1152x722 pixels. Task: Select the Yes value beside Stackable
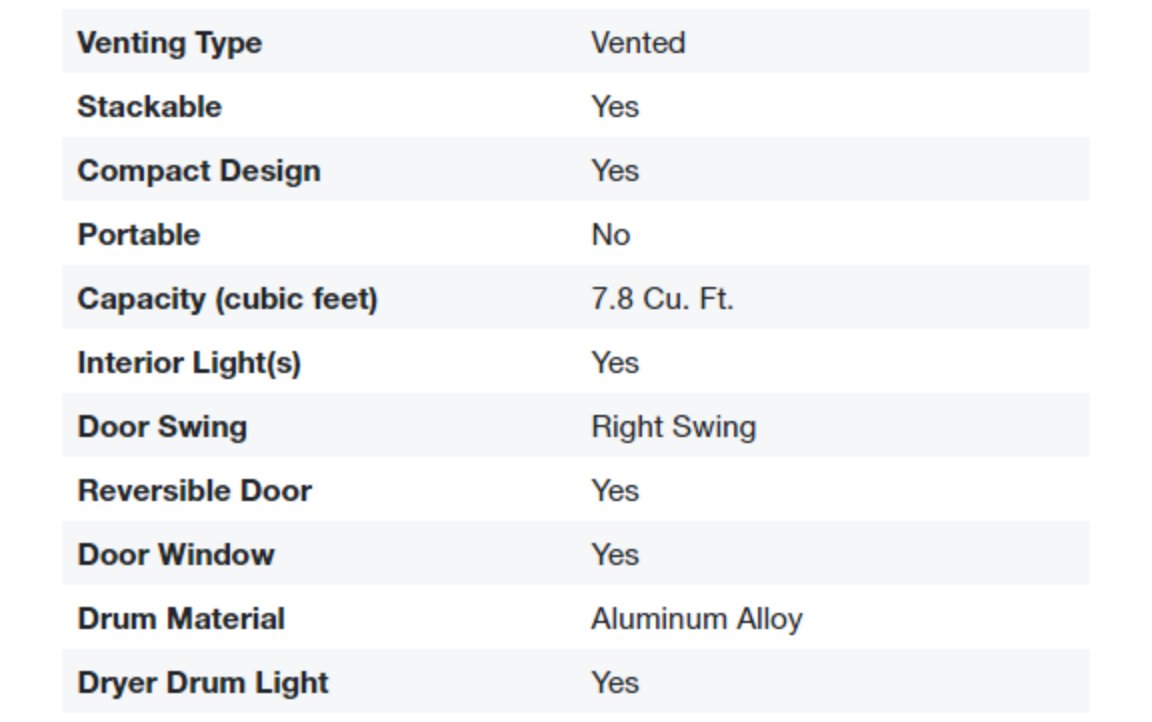point(614,107)
